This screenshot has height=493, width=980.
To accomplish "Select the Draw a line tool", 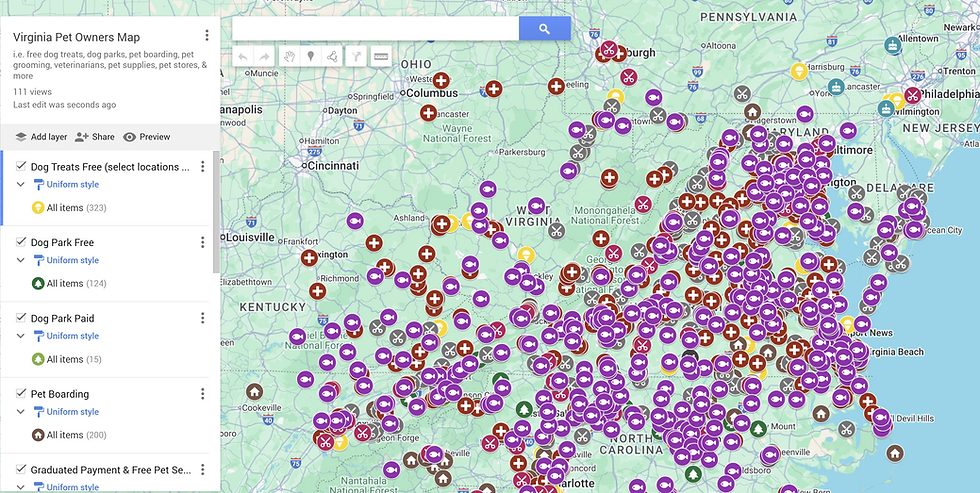I will tap(332, 56).
